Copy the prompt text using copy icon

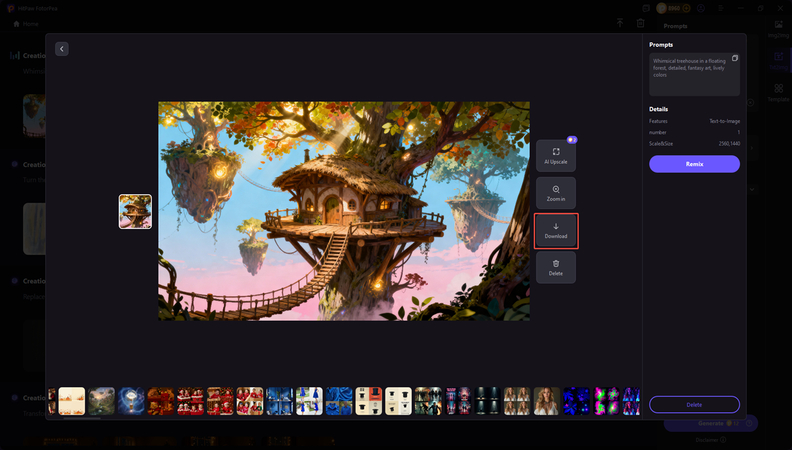[x=734, y=59]
